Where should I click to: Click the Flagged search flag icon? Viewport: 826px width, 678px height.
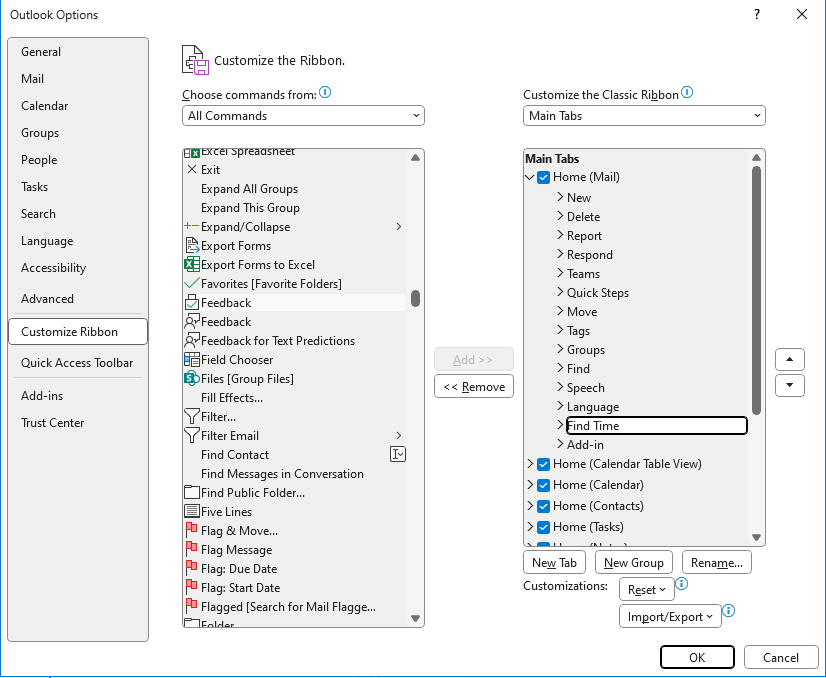point(192,605)
